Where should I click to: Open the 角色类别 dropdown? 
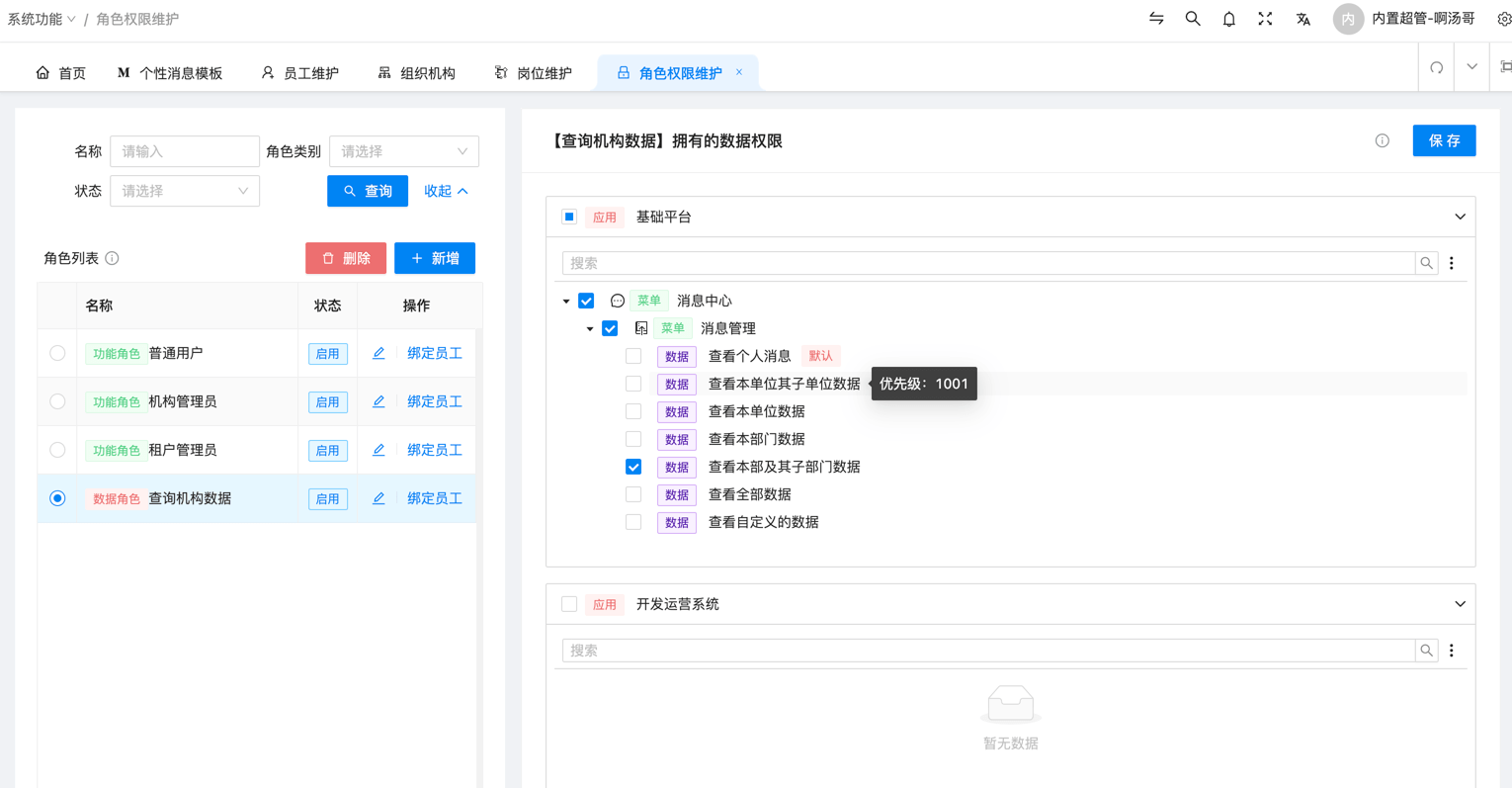(x=403, y=151)
